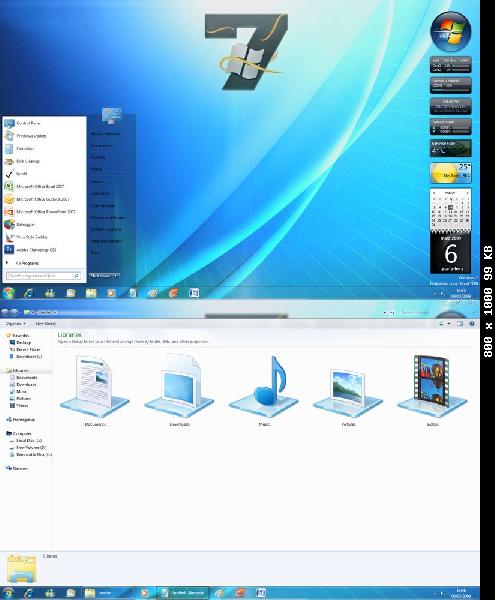This screenshot has width=495, height=600.
Task: Click the user account picture atop Start menu
Action: coord(112,116)
